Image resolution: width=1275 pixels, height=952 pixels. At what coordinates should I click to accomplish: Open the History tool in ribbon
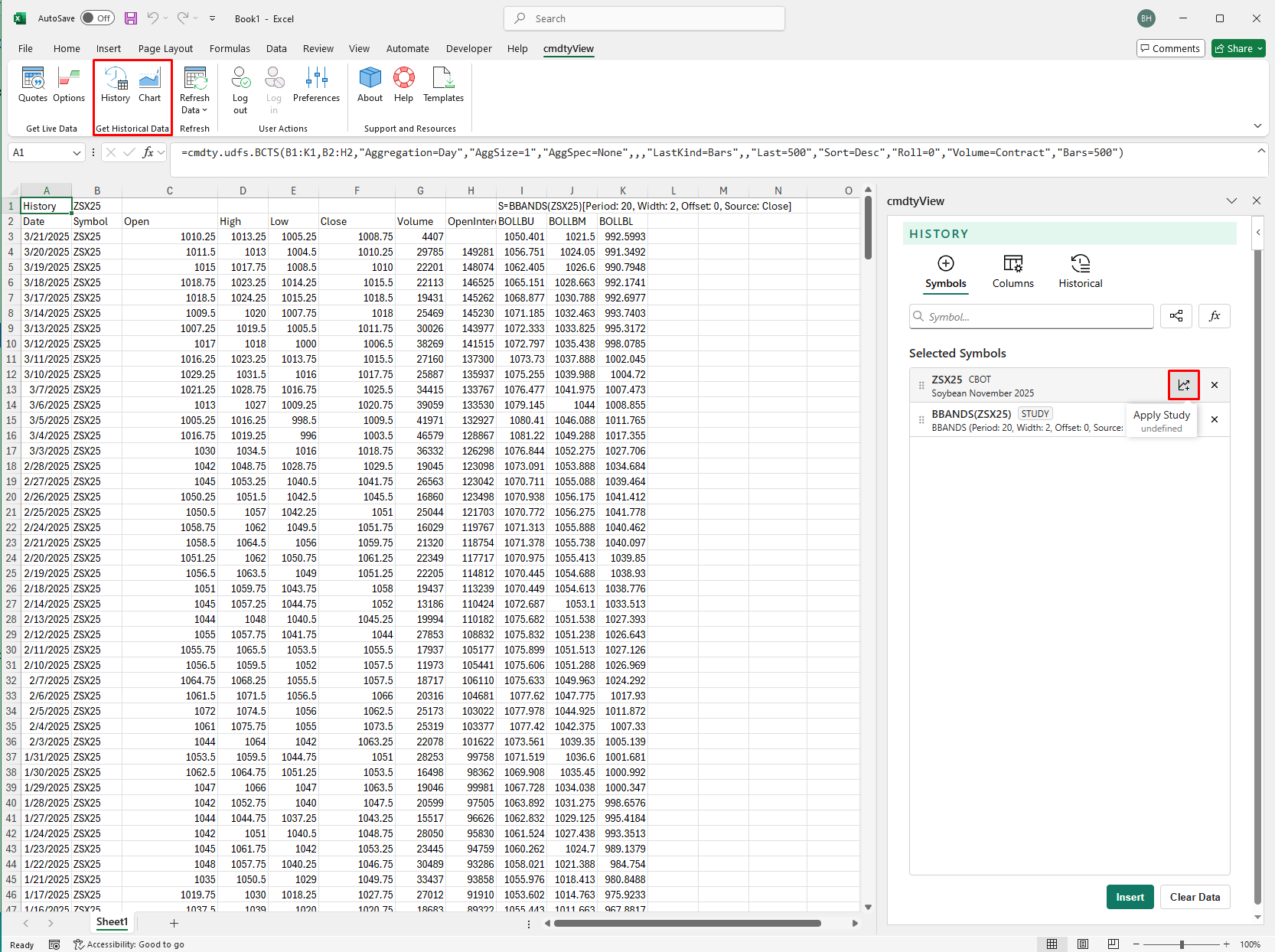pyautogui.click(x=116, y=85)
